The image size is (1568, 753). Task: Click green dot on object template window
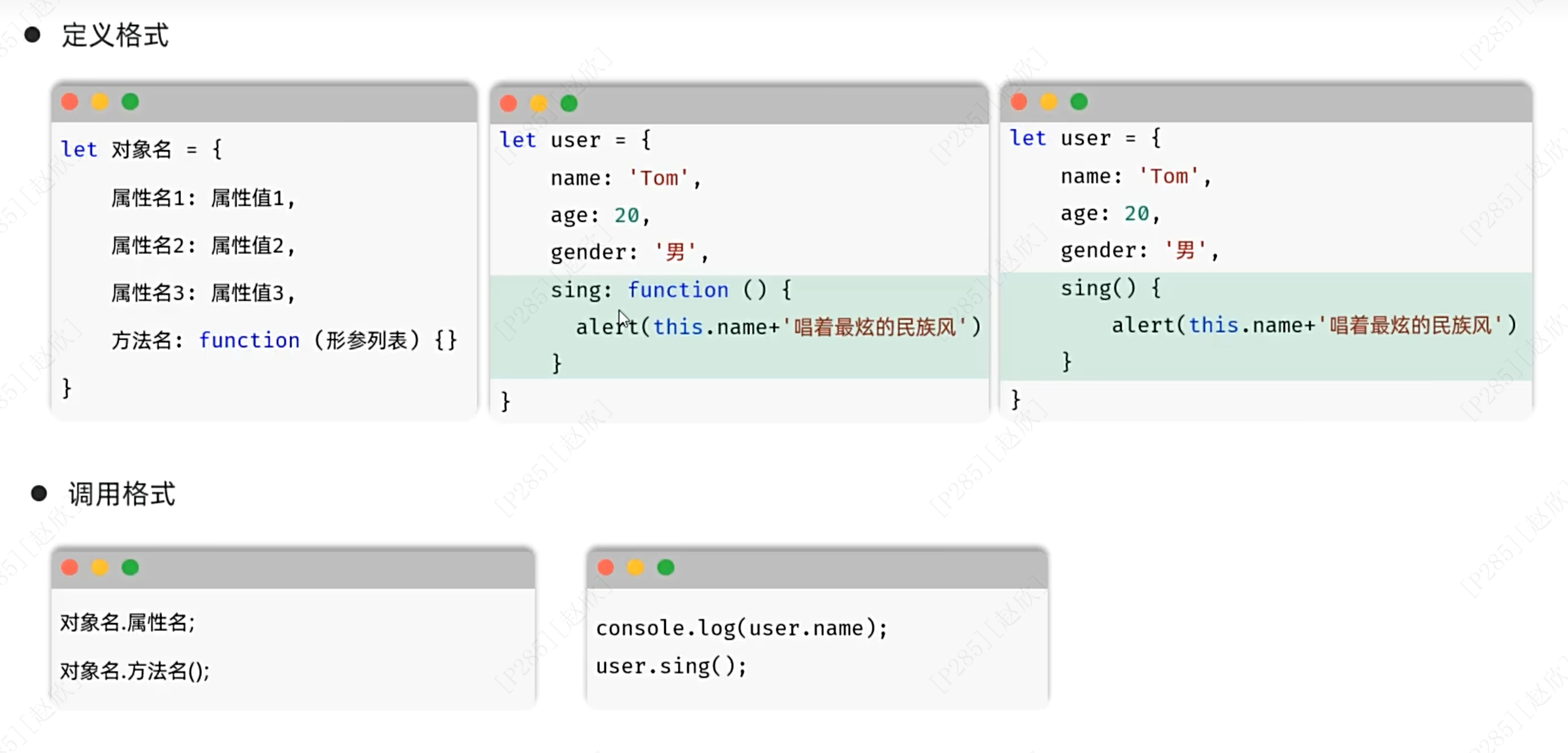click(x=129, y=101)
